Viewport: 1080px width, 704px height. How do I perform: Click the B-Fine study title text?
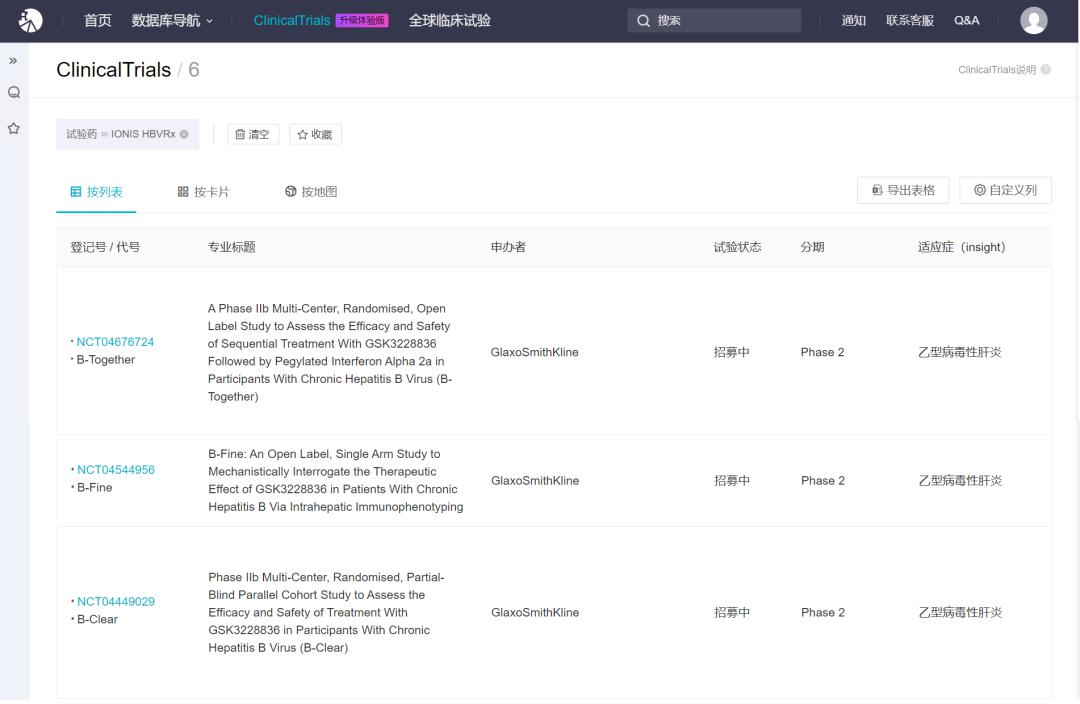click(x=335, y=480)
